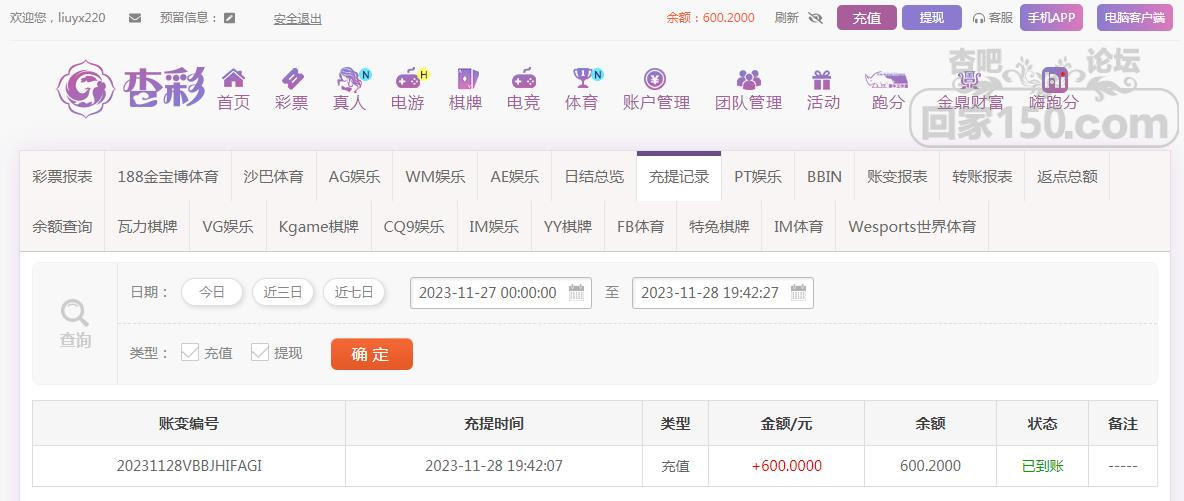1184x501 pixels.
Task: Click the 充值 top button
Action: click(867, 18)
